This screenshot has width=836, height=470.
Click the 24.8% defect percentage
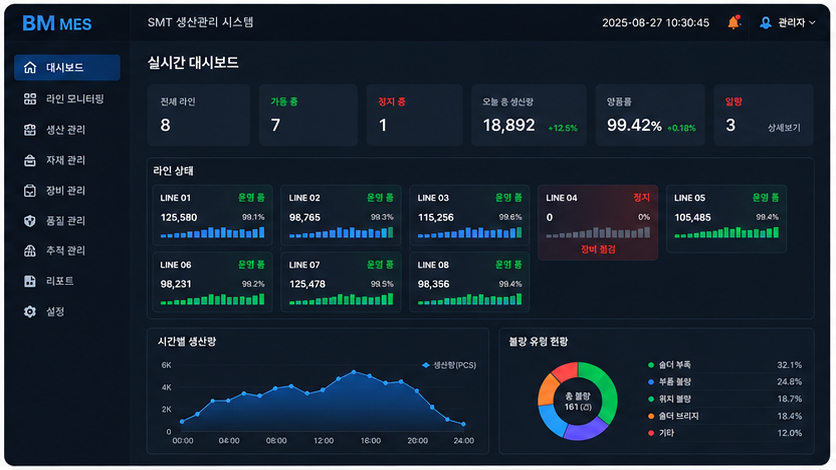(789, 382)
